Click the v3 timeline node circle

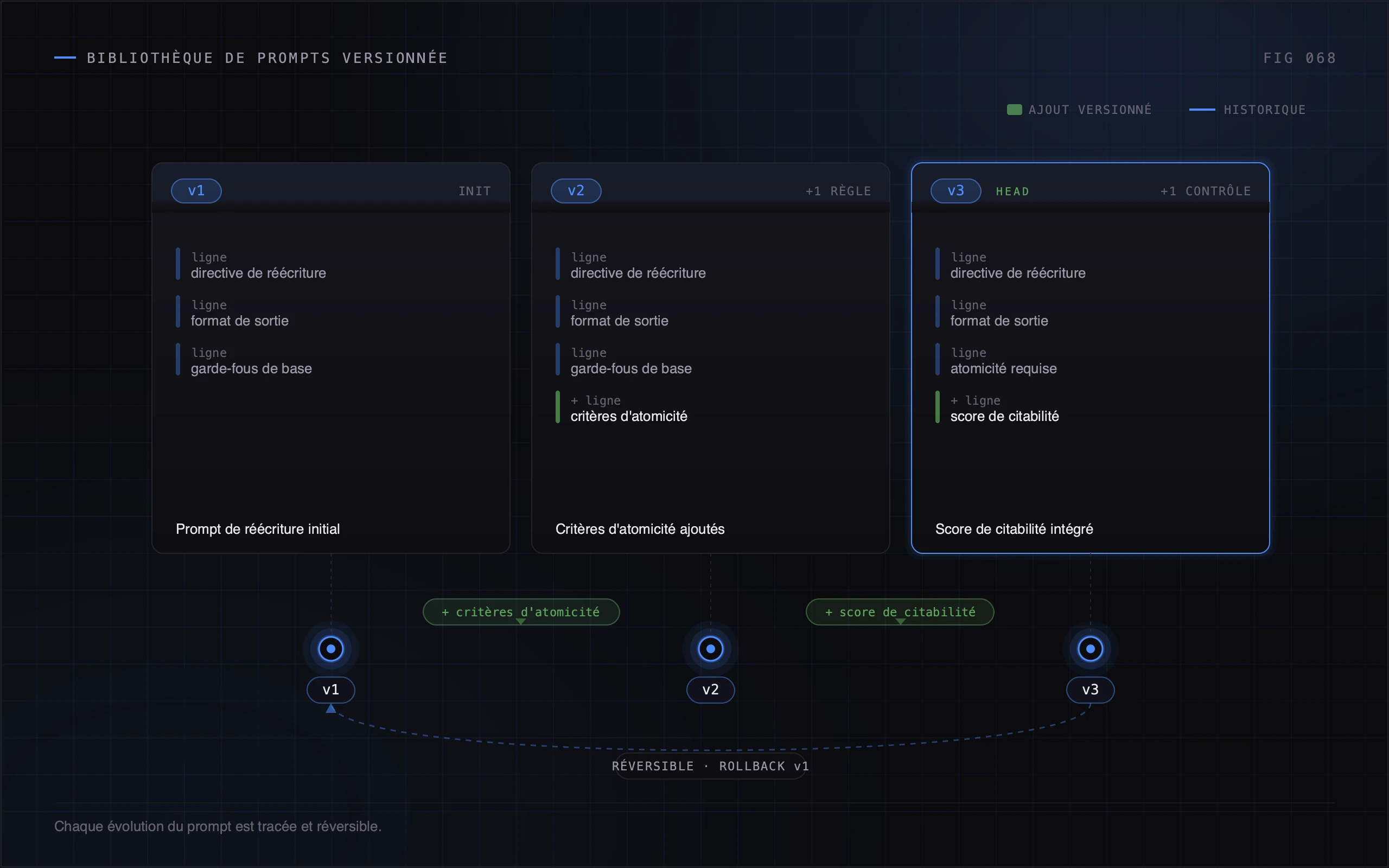tap(1091, 649)
